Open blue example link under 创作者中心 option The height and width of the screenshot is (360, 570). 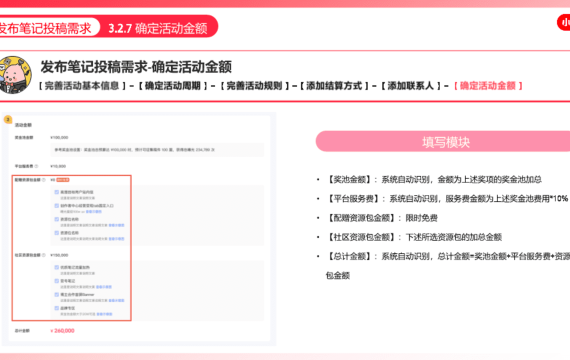click(x=94, y=212)
